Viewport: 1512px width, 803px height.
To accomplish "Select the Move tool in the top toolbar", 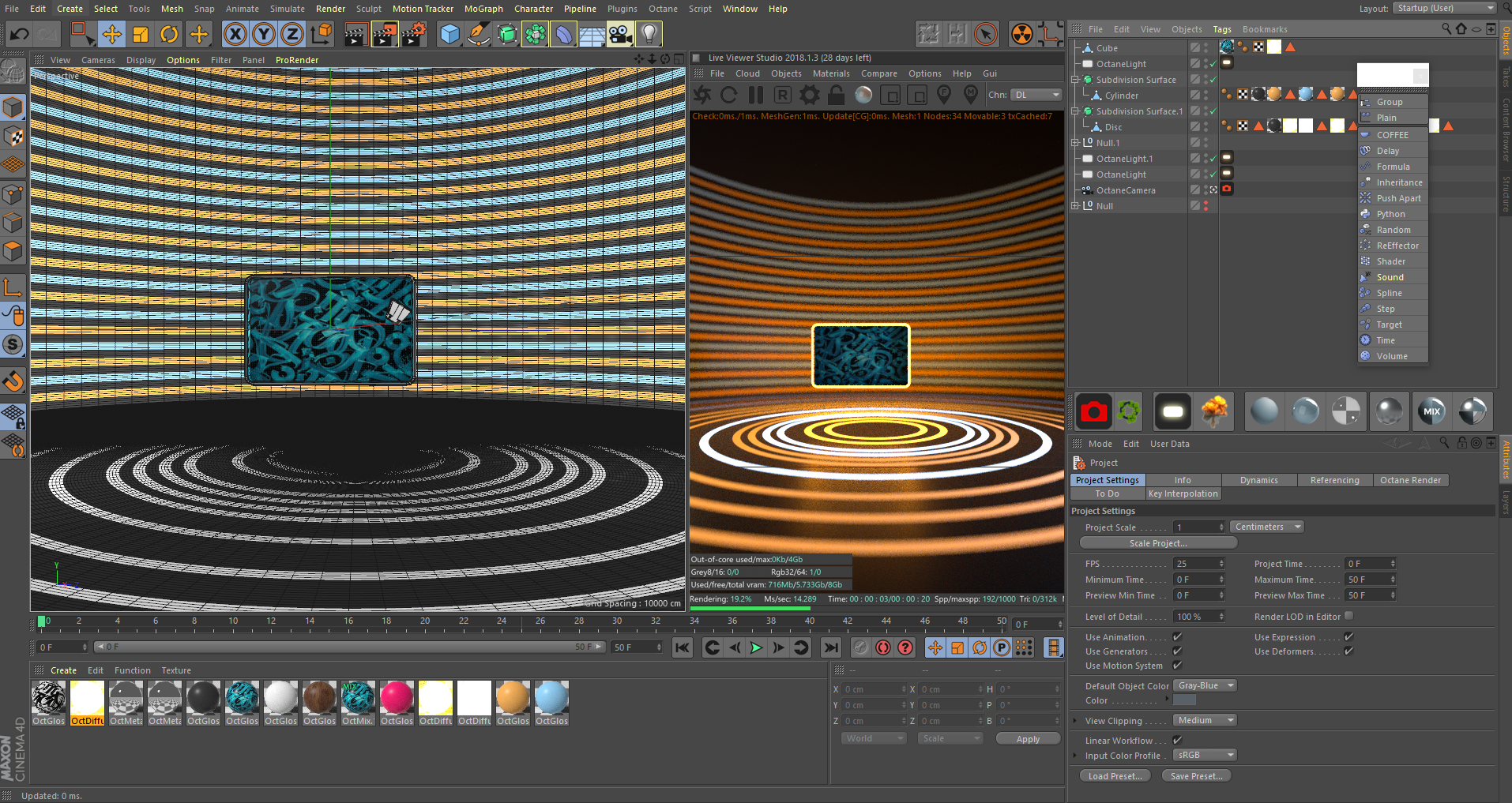I will tap(111, 34).
